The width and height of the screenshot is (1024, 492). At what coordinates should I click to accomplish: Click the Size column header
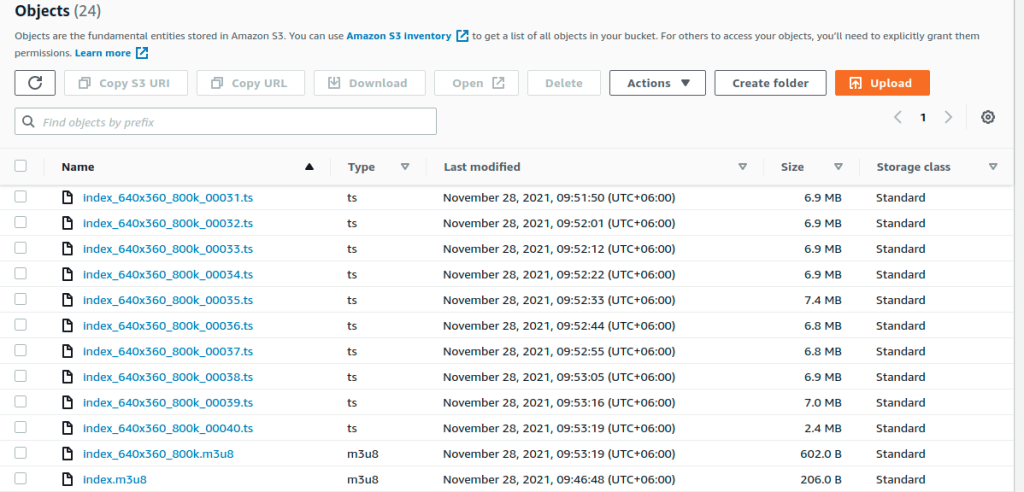(792, 167)
